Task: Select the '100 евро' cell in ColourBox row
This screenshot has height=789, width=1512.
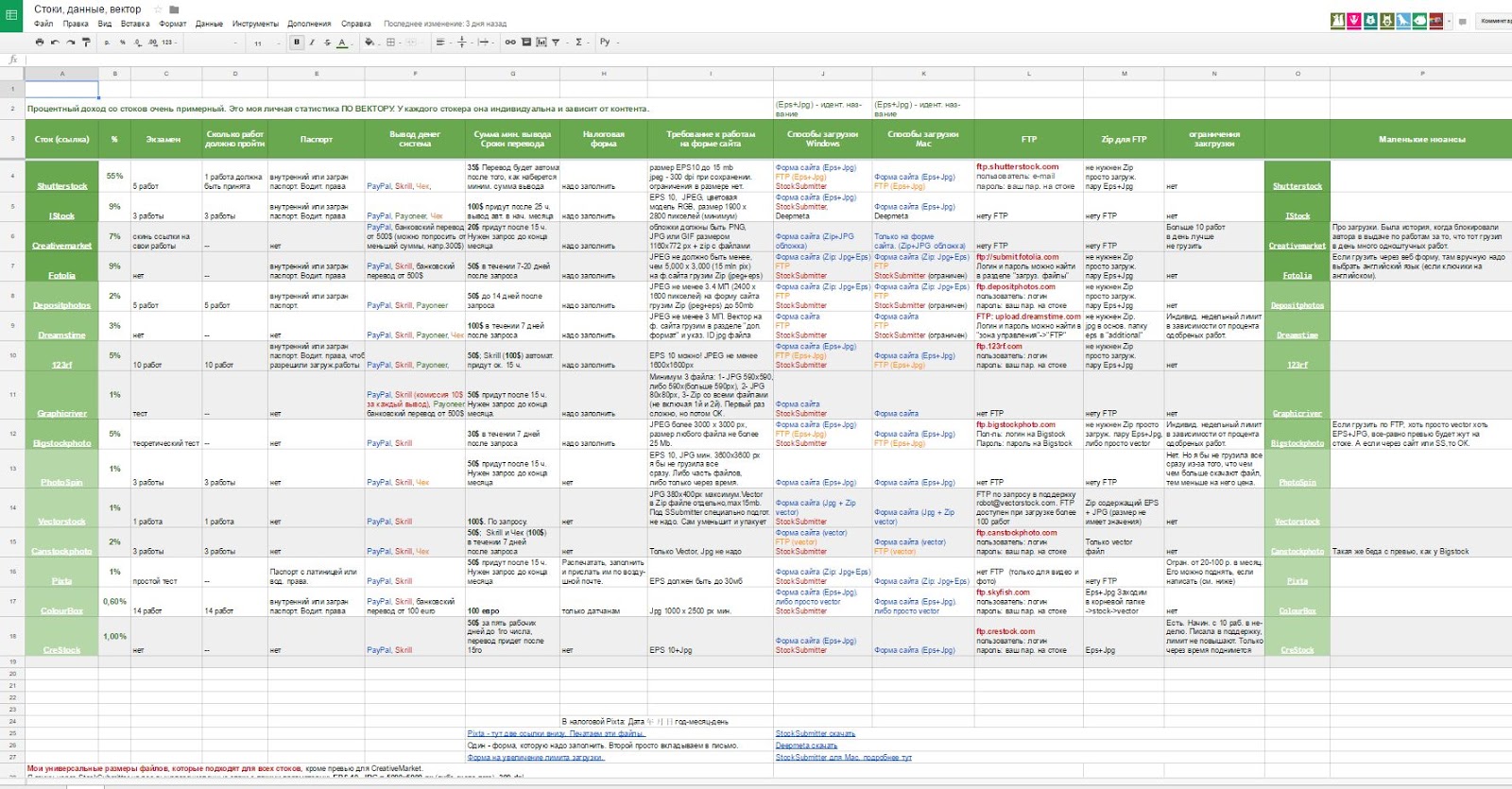Action: (512, 601)
